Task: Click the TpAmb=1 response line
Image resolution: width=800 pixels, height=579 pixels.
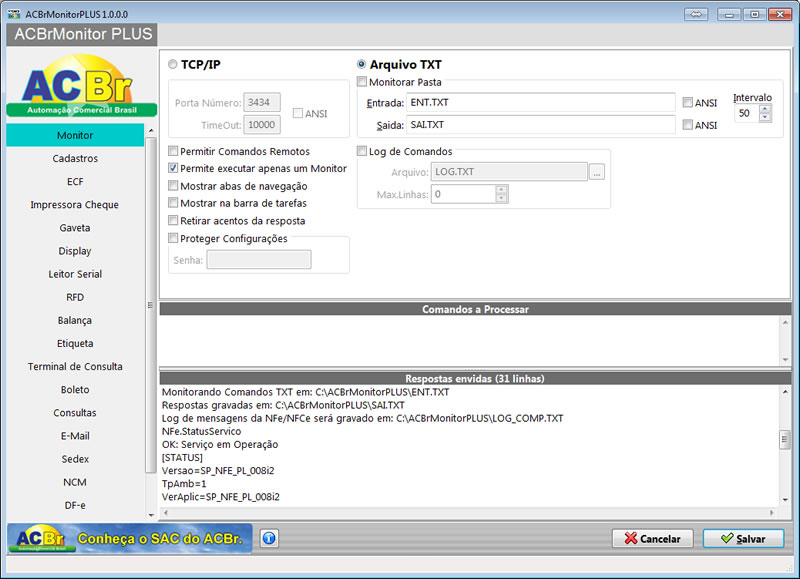Action: (x=184, y=484)
